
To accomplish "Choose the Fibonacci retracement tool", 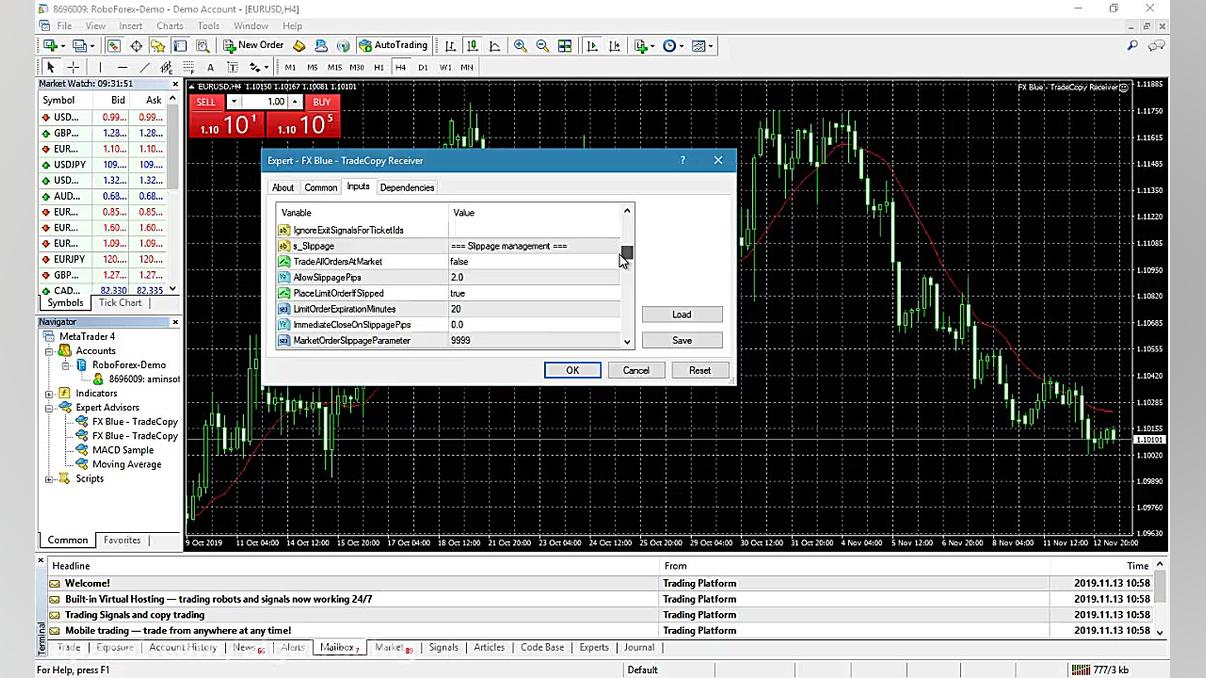I will click(x=188, y=67).
